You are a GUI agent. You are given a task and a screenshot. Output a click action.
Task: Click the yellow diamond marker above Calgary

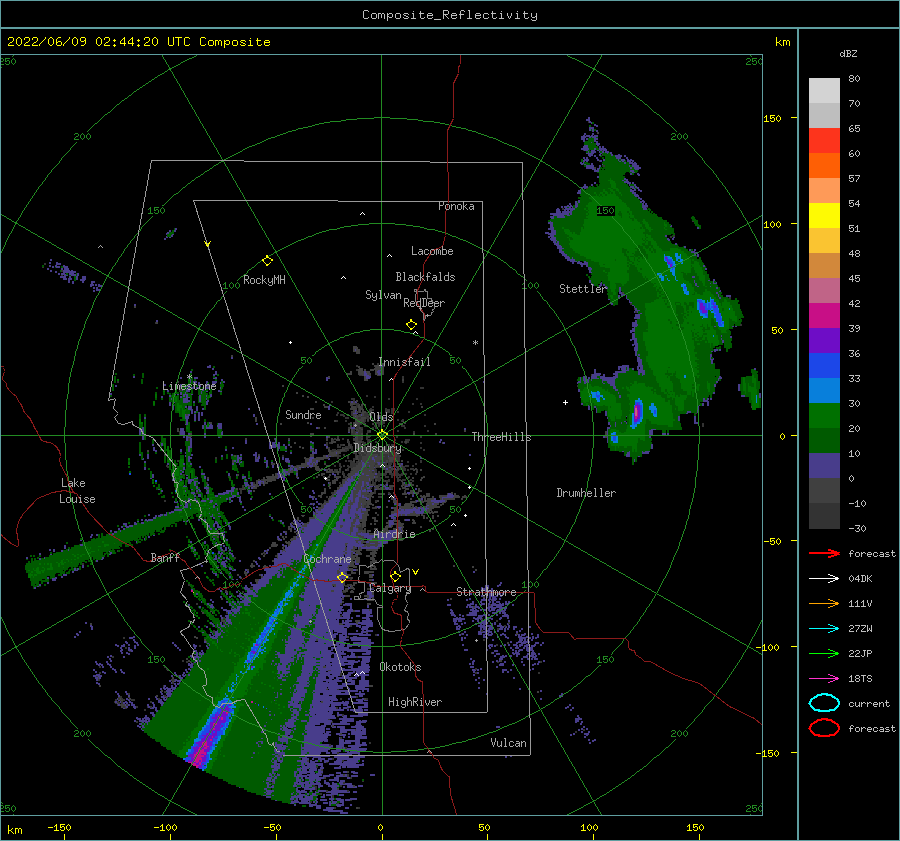click(395, 576)
